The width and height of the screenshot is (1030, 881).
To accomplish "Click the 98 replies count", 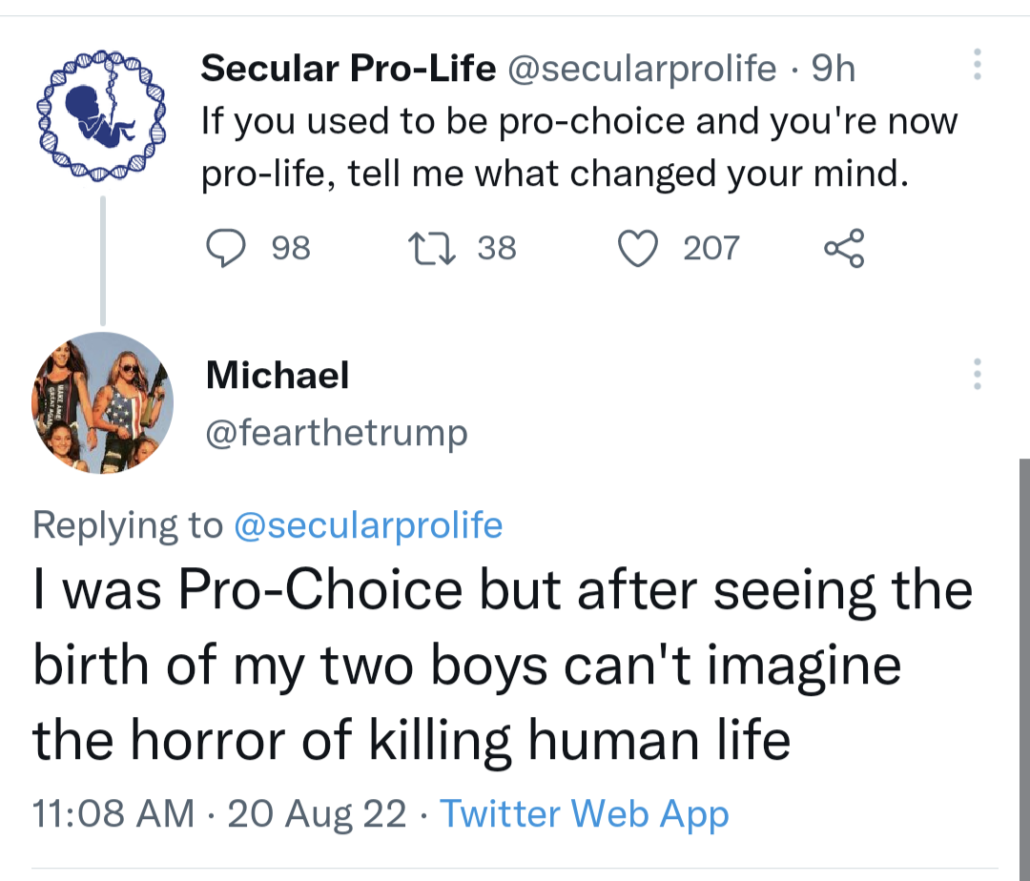I will pyautogui.click(x=291, y=248).
